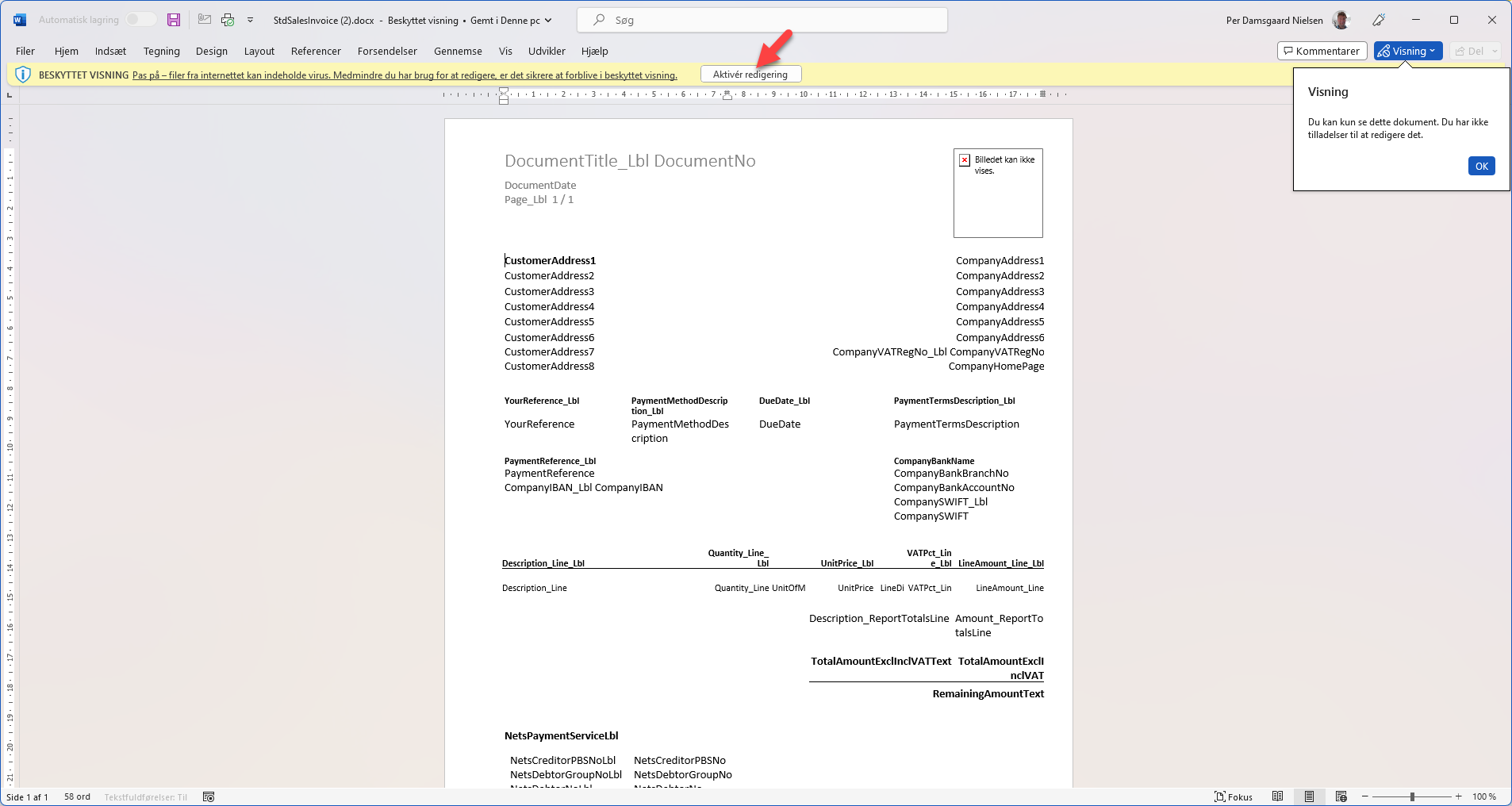Open the Filer menu
The width and height of the screenshot is (1512, 806).
click(x=25, y=51)
